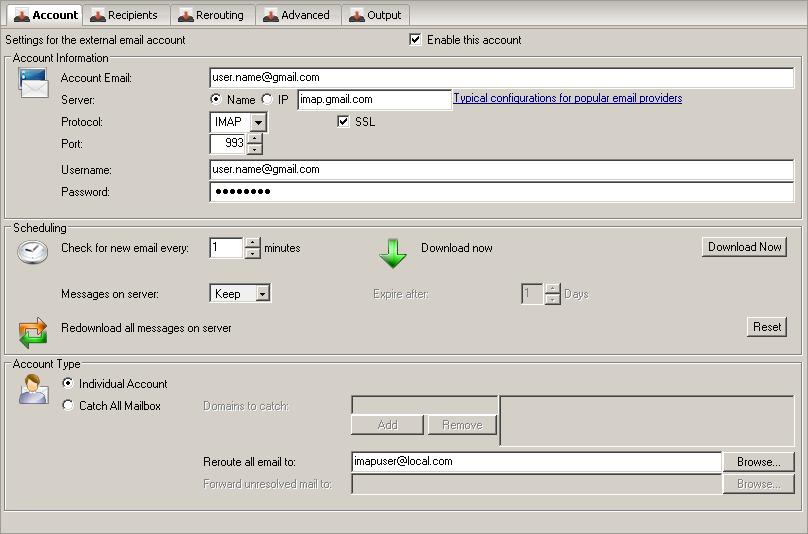This screenshot has height=534, width=808.
Task: Expand the Messages on server dropdown
Action: 262,294
